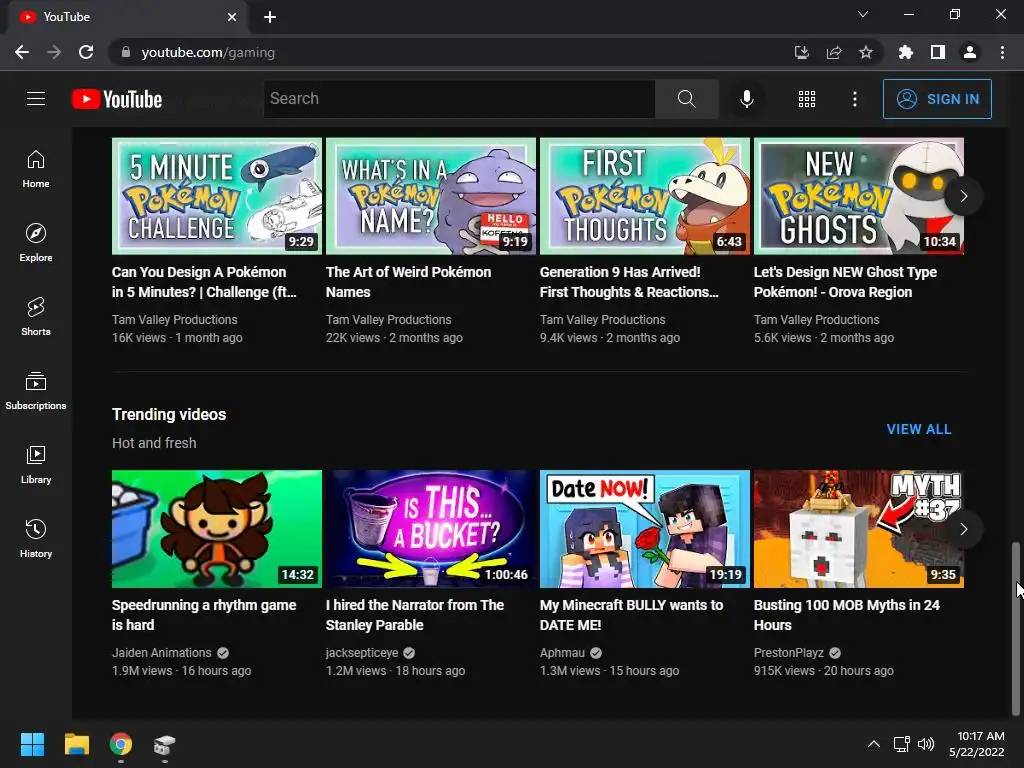Open a new browser tab

pyautogui.click(x=270, y=17)
